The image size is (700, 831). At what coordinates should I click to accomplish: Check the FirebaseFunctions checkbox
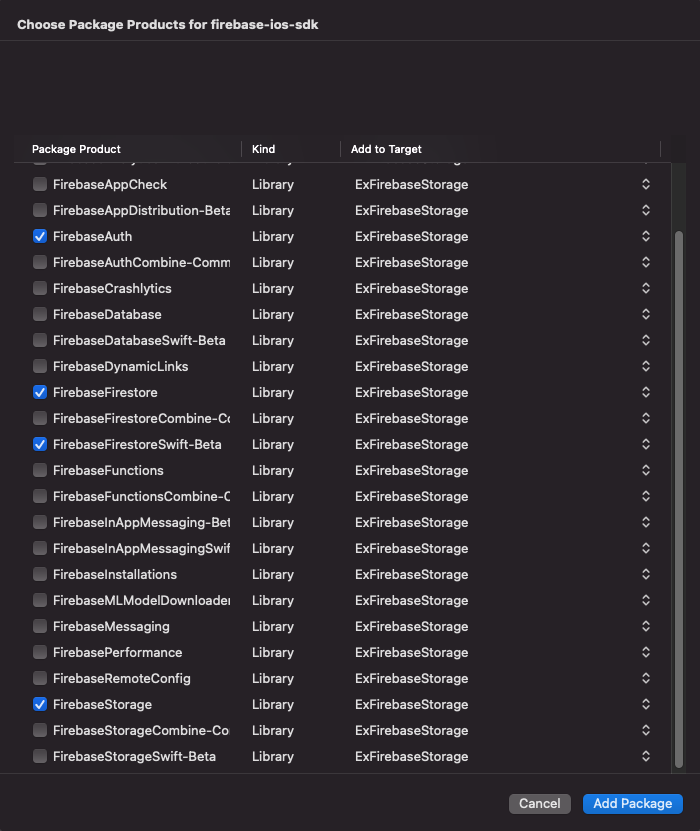(40, 470)
